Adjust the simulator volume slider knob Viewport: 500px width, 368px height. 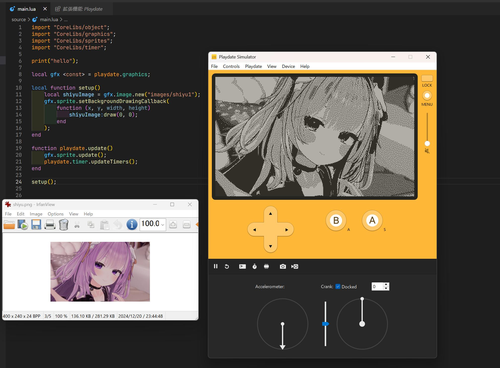(x=427, y=143)
